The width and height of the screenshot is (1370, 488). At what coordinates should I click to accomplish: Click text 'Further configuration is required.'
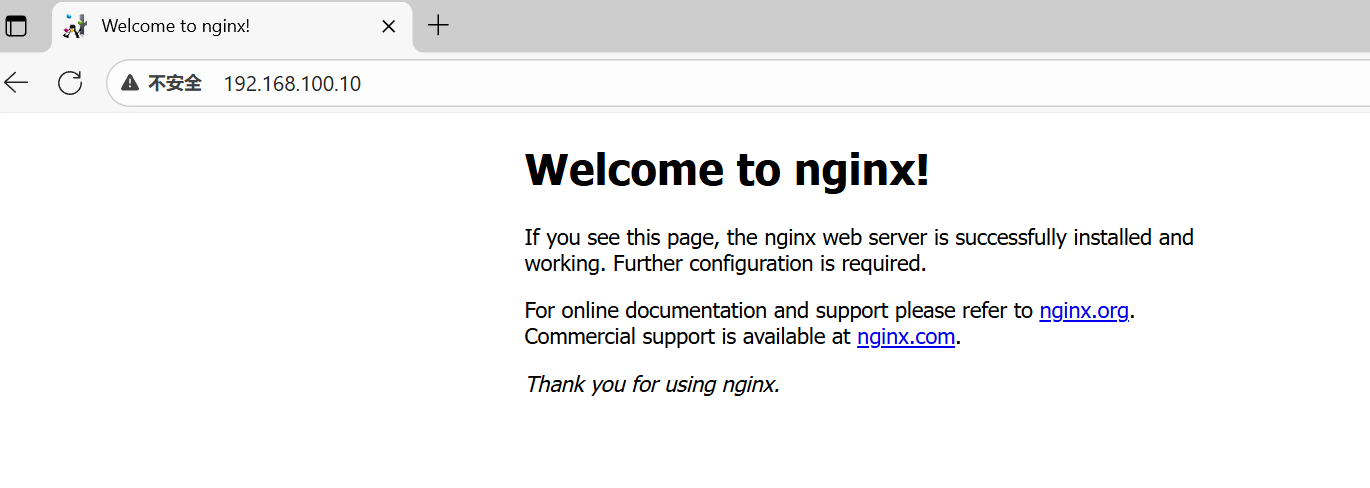pyautogui.click(x=770, y=264)
